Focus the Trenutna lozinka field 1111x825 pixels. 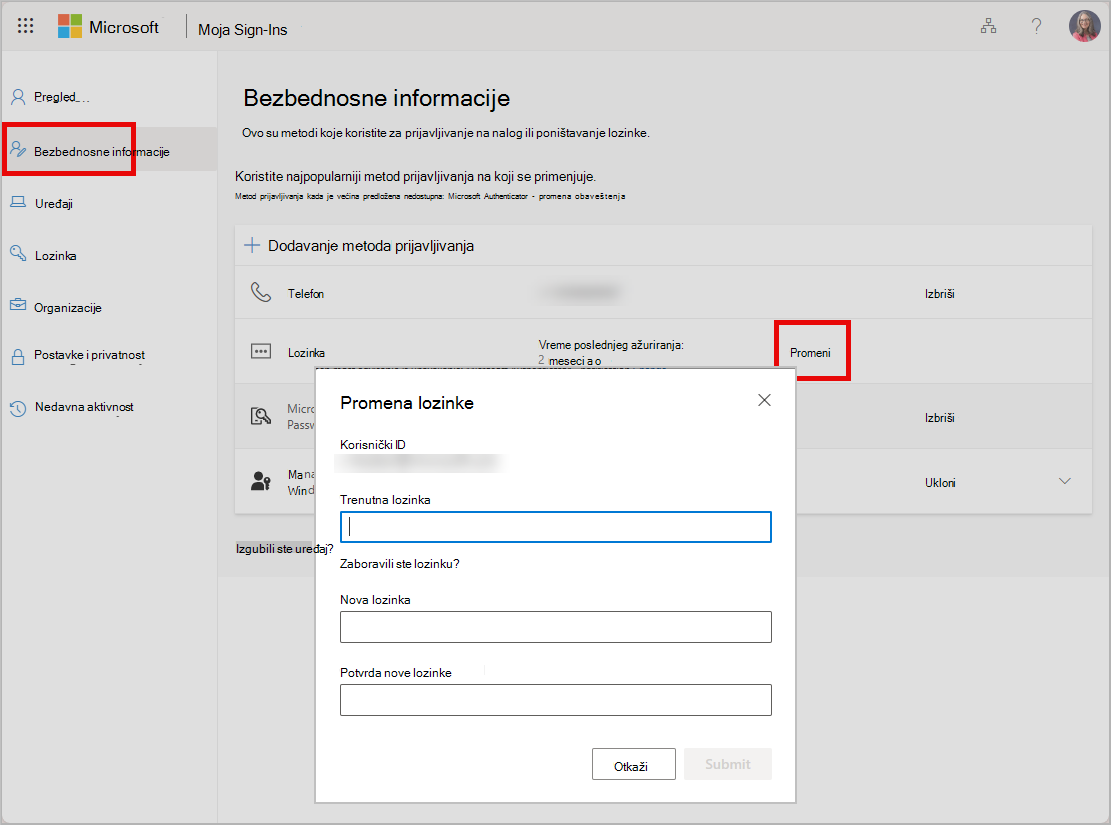556,527
